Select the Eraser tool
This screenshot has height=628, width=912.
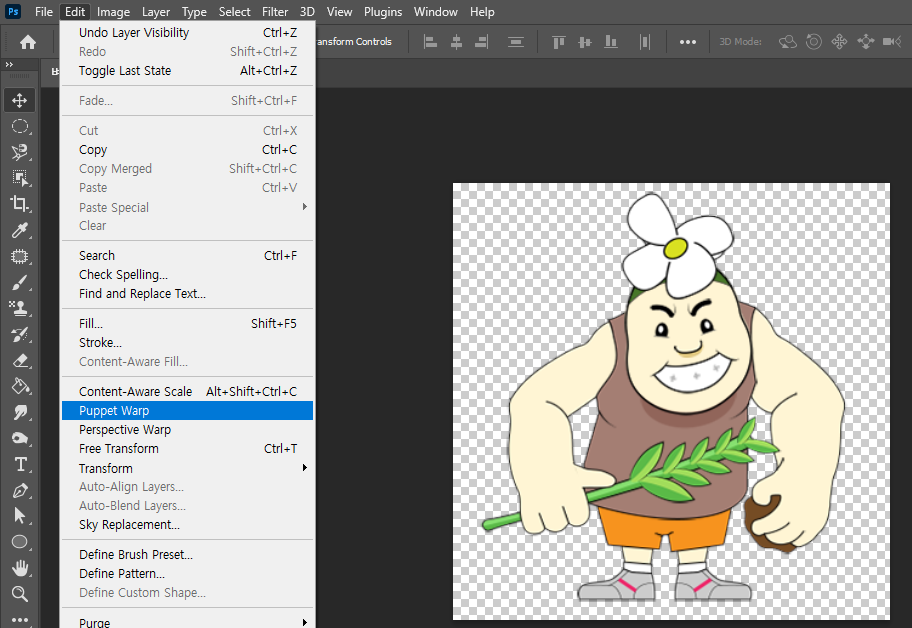(x=20, y=361)
